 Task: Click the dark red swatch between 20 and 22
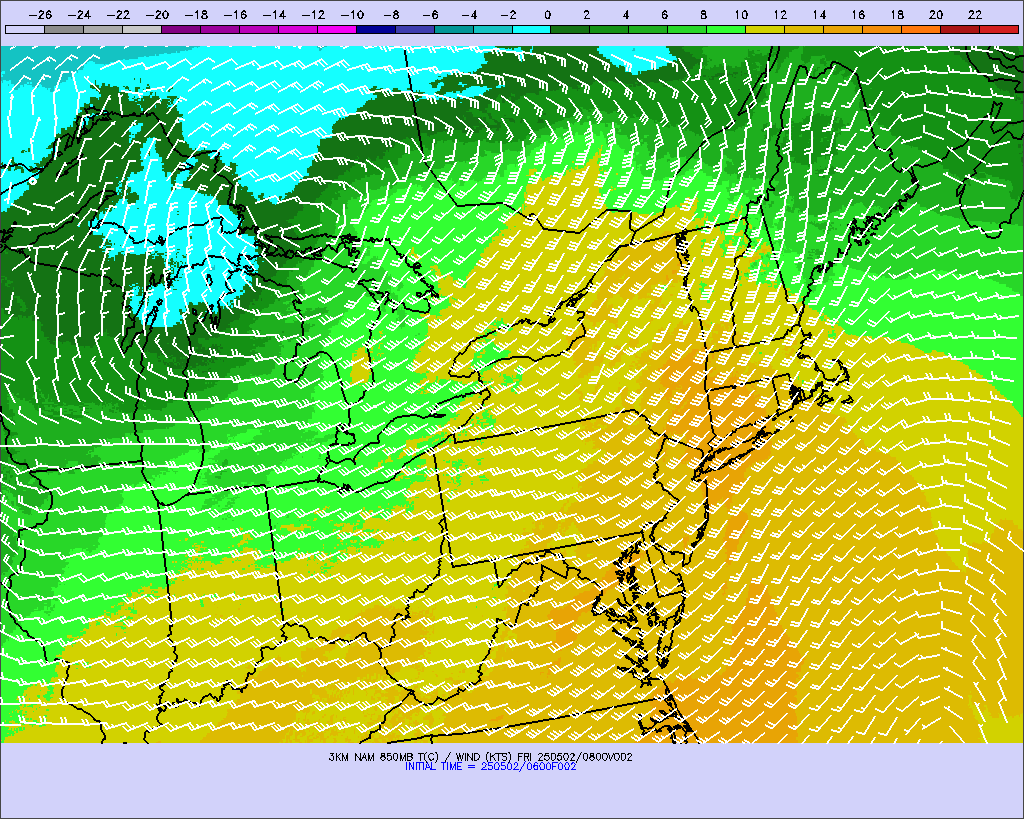(x=960, y=29)
